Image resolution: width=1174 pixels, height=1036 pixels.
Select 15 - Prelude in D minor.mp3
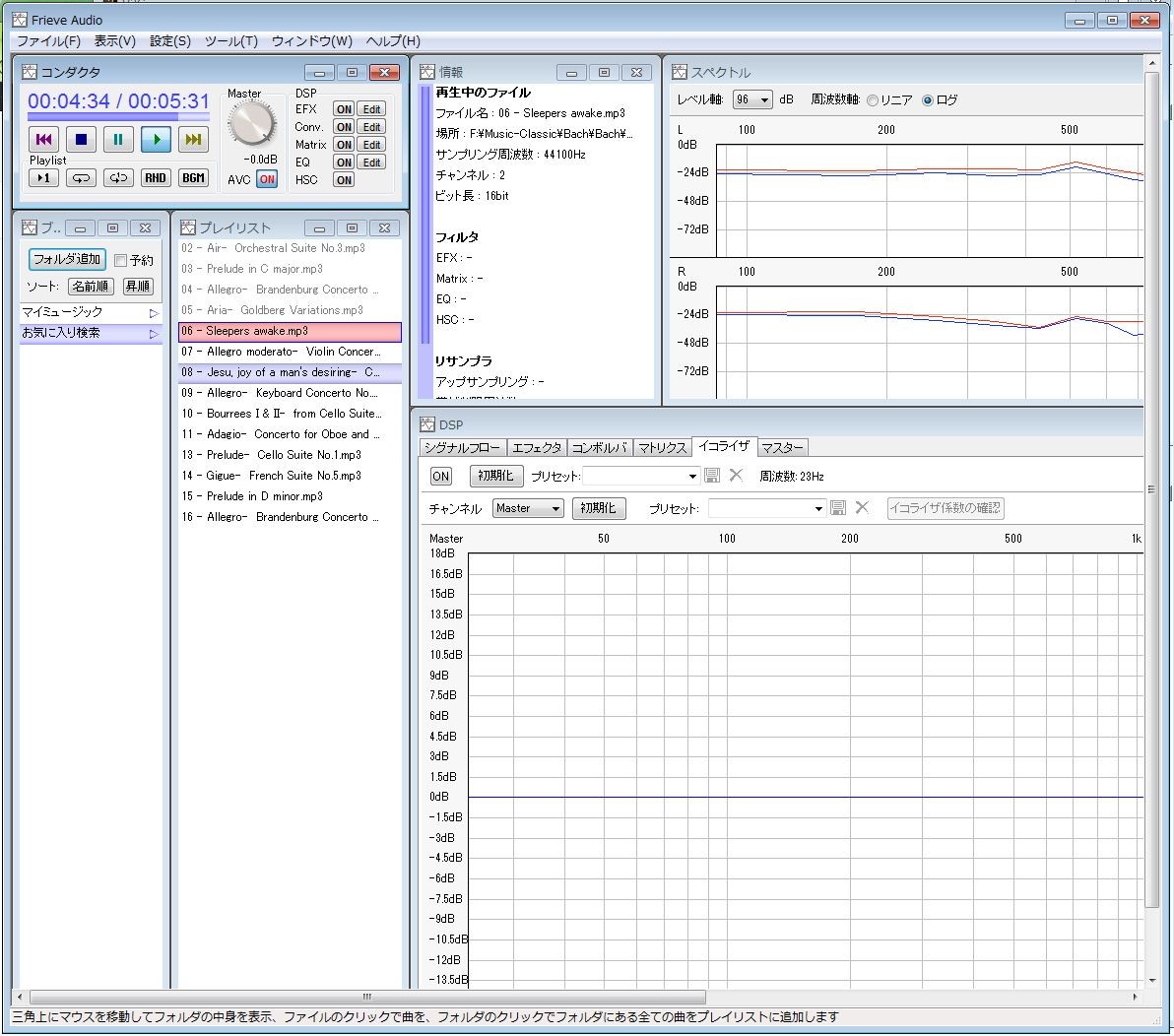pos(290,495)
